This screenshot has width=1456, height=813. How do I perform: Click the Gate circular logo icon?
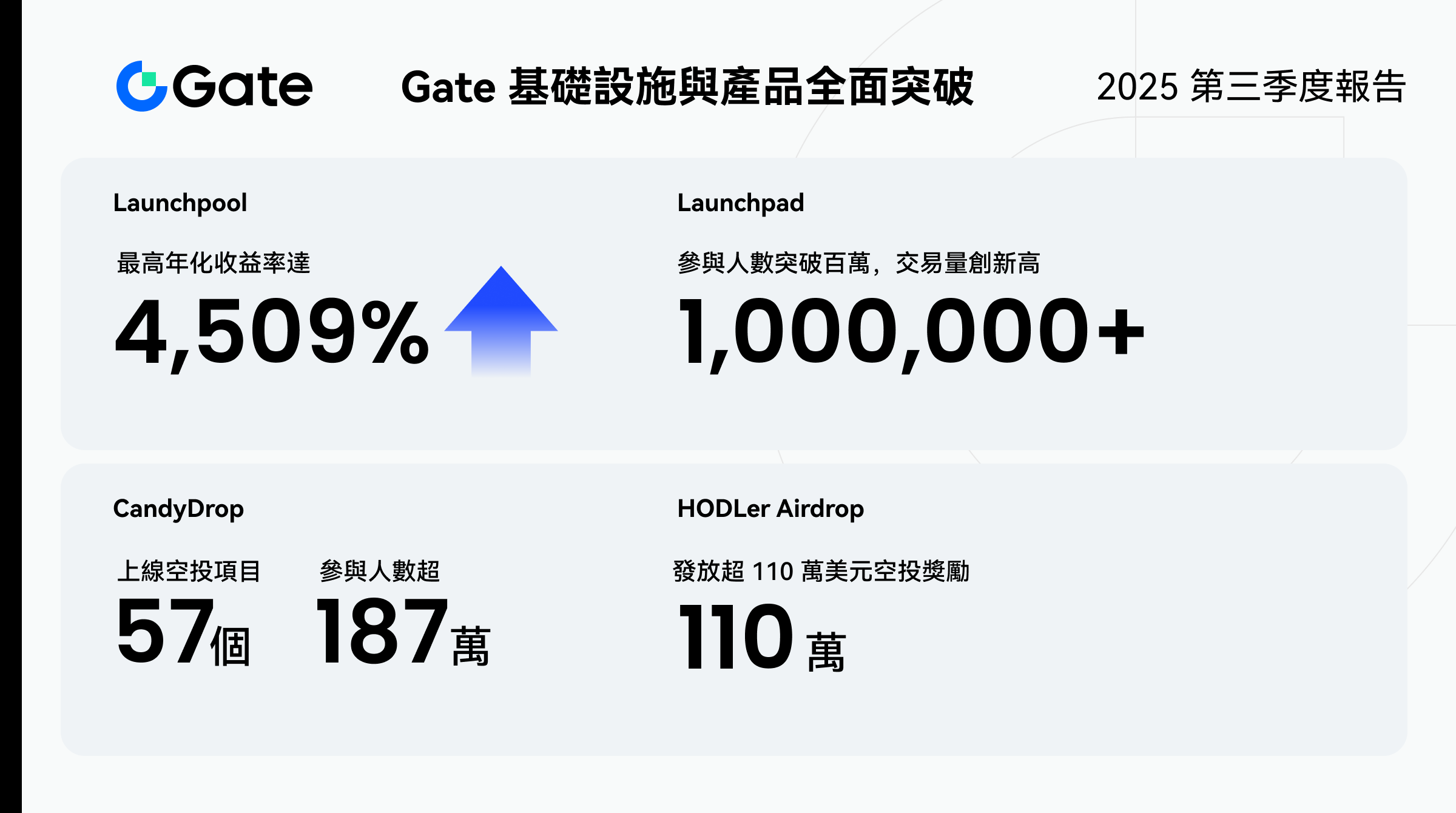(141, 86)
